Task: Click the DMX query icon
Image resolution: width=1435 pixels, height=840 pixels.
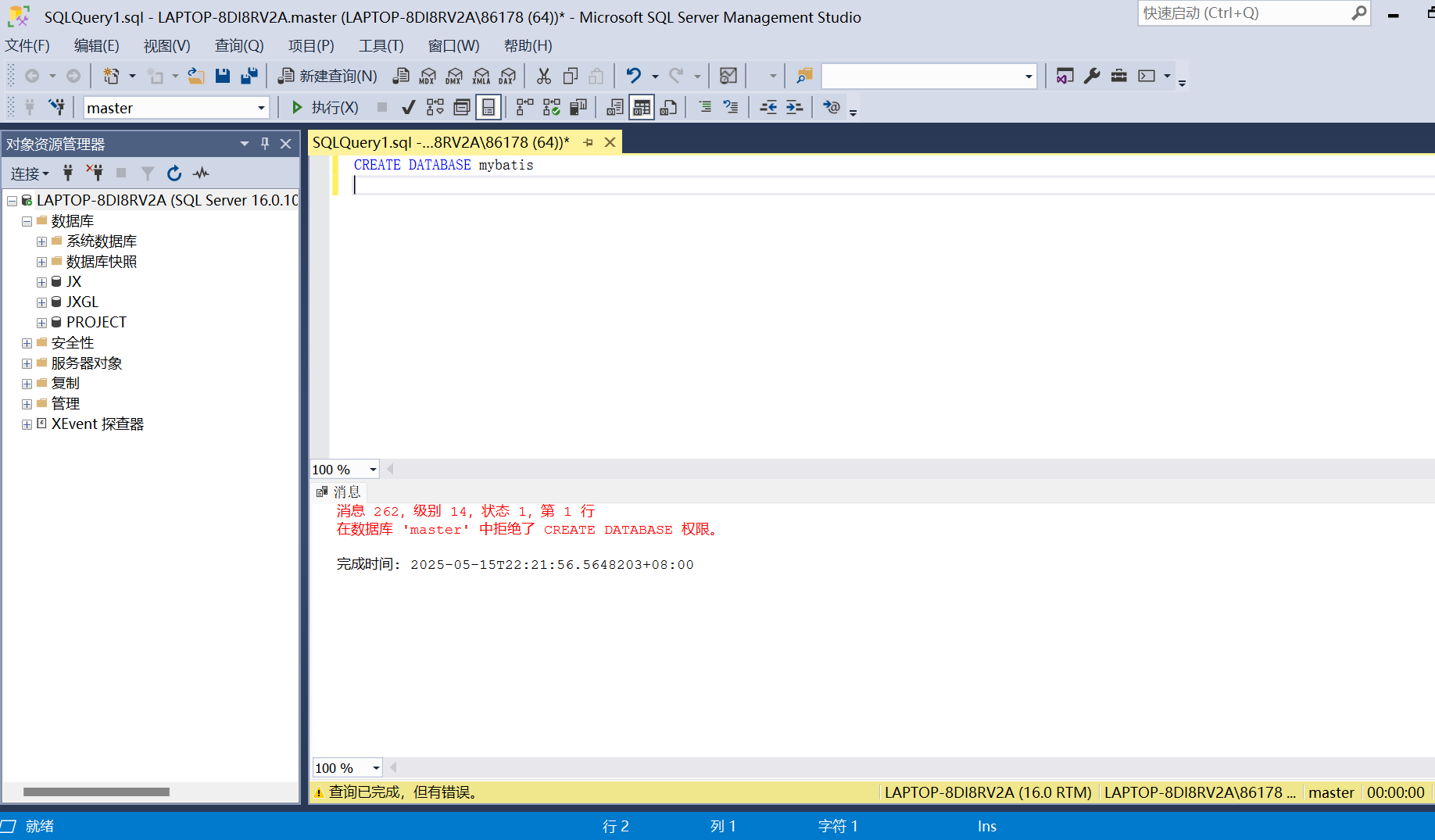Action: 454,76
